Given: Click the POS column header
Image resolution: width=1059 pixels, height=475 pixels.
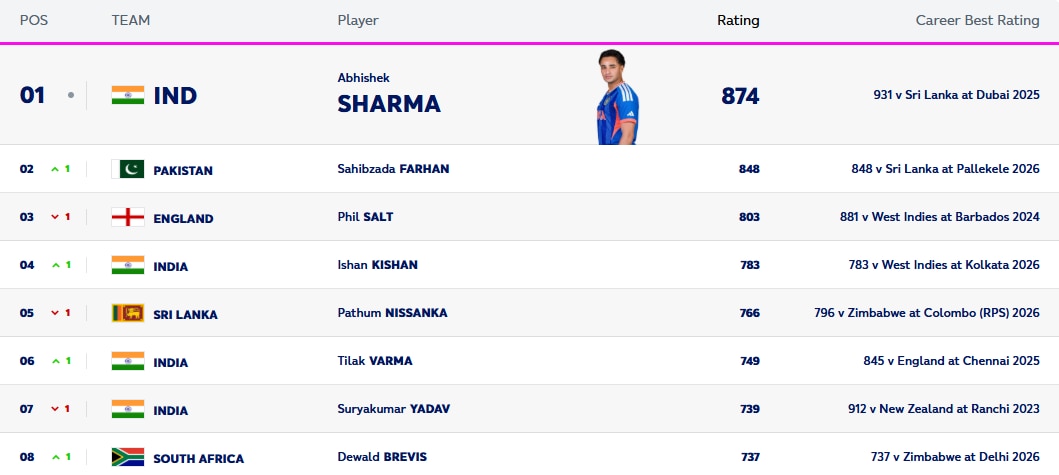Looking at the screenshot, I should (33, 20).
